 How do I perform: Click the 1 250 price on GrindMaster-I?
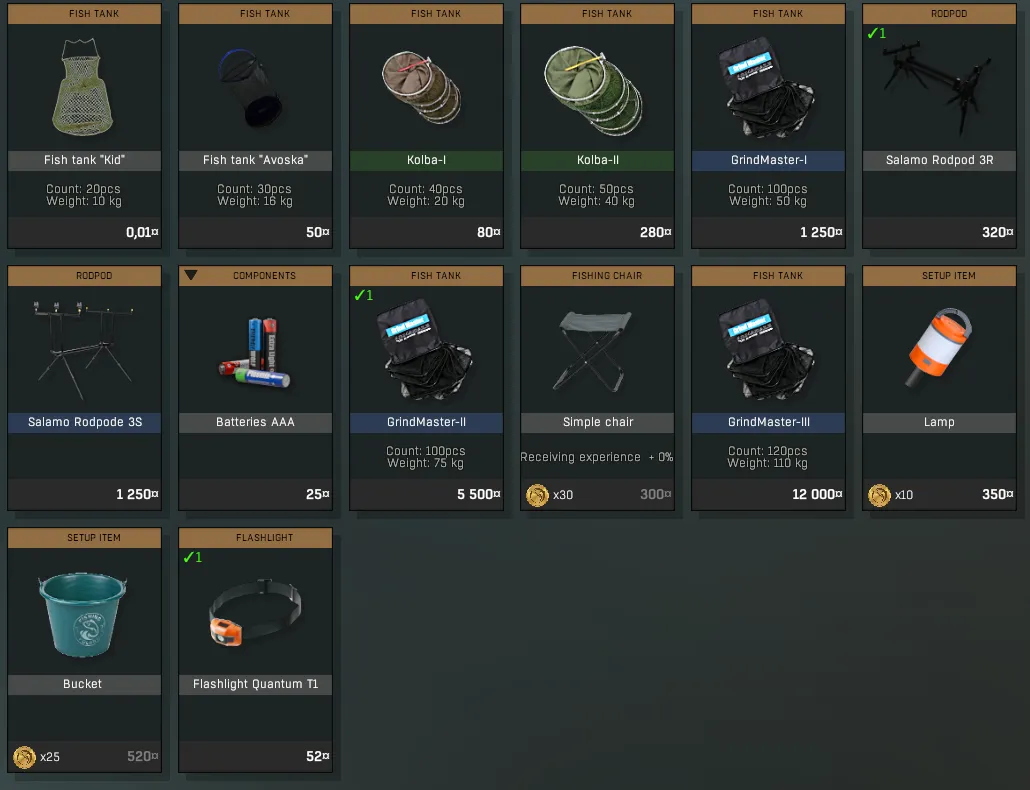[820, 232]
